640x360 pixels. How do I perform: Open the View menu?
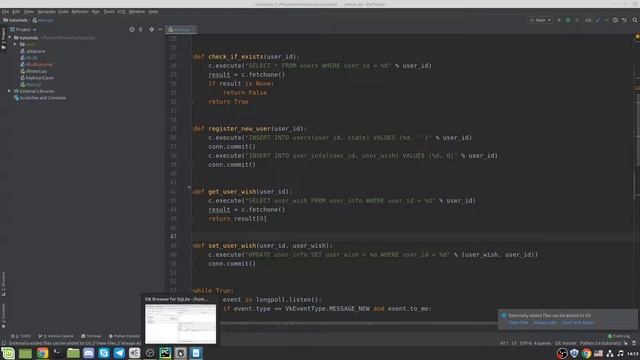[29, 12]
